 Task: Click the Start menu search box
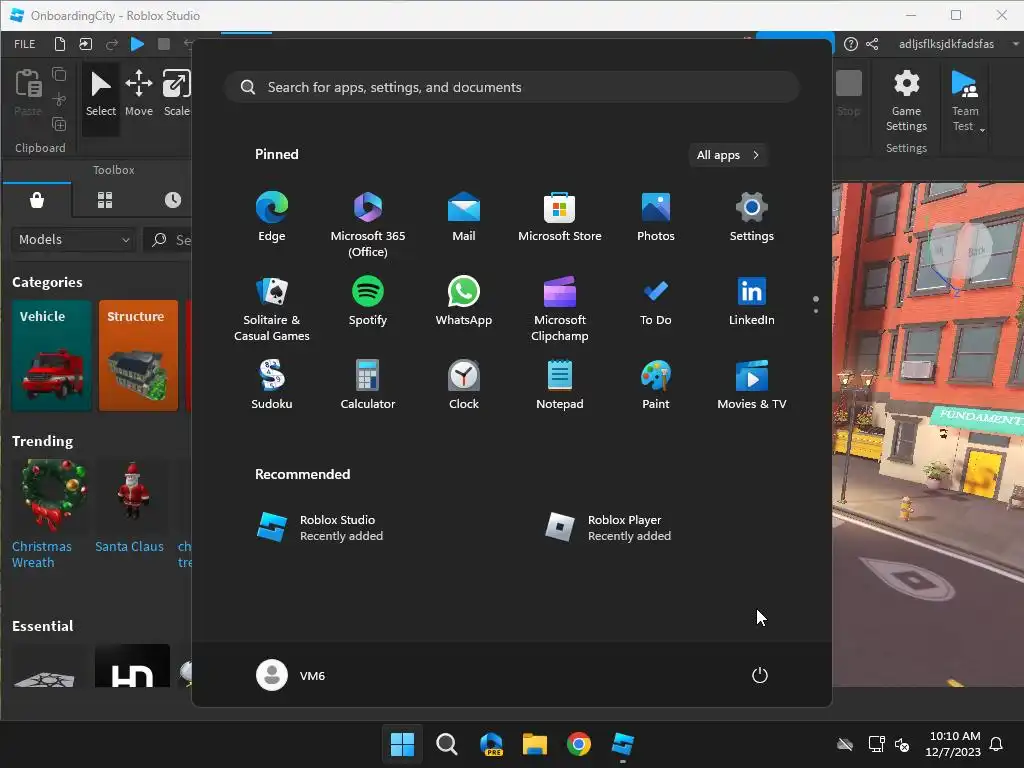tap(511, 88)
